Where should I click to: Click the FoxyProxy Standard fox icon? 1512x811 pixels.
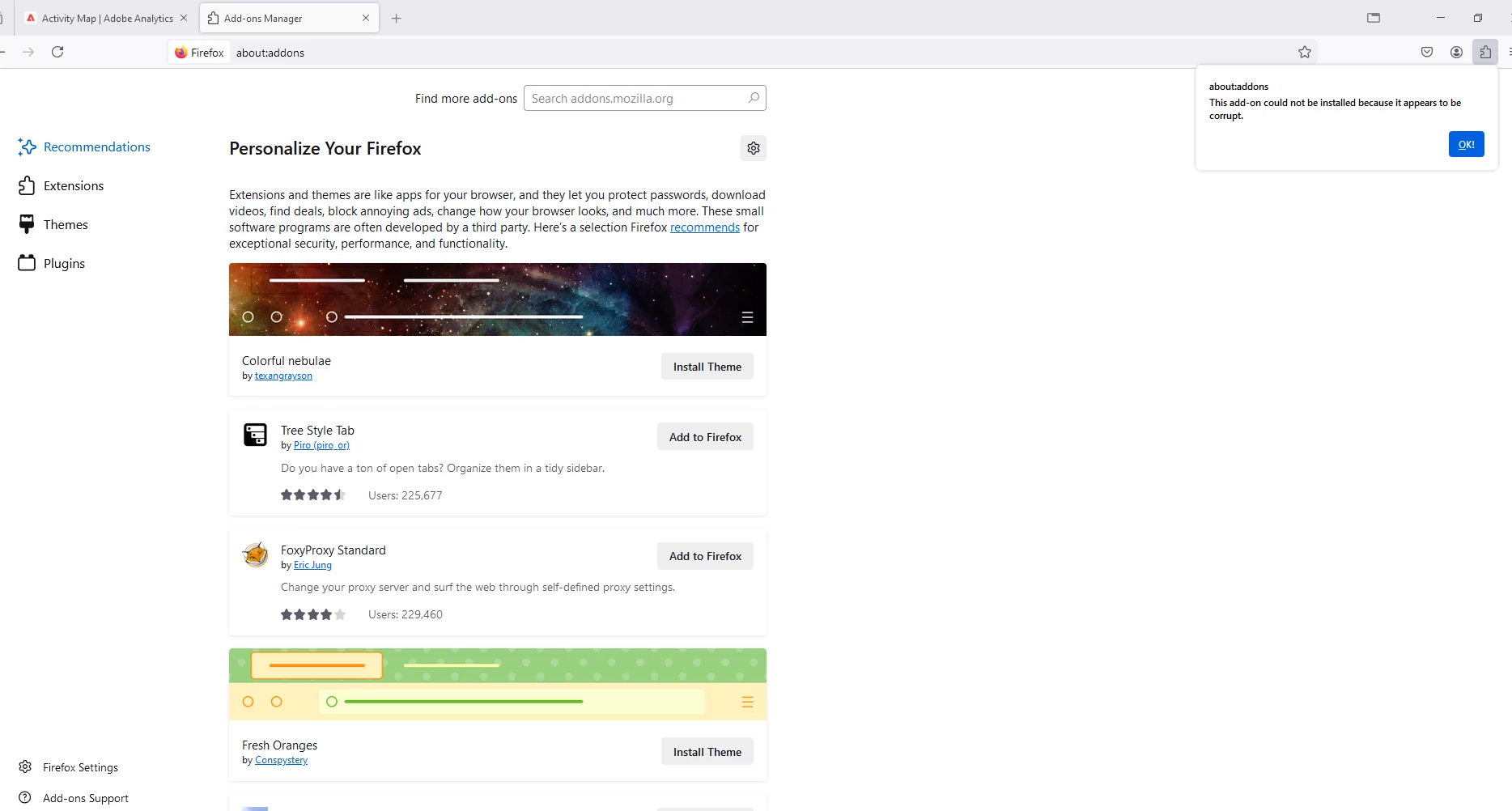click(255, 554)
